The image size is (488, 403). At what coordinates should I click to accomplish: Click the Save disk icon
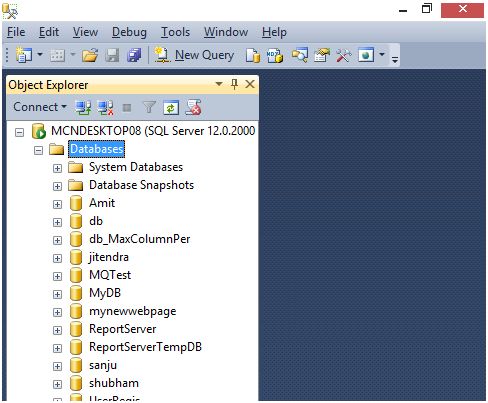(x=112, y=55)
